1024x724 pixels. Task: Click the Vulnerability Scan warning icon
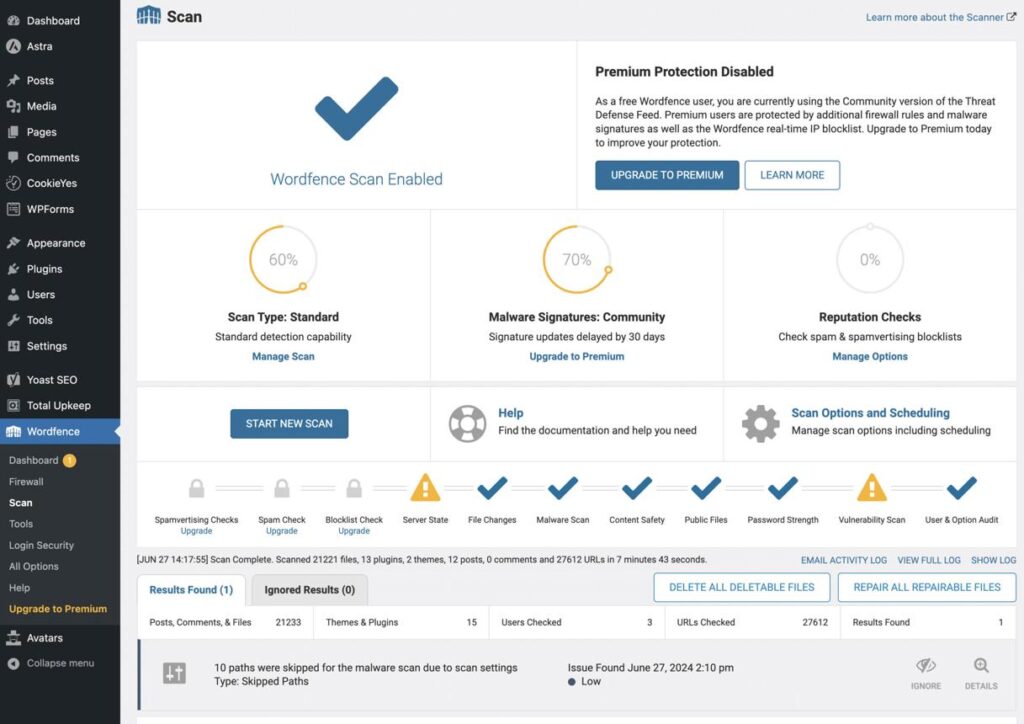click(x=872, y=488)
